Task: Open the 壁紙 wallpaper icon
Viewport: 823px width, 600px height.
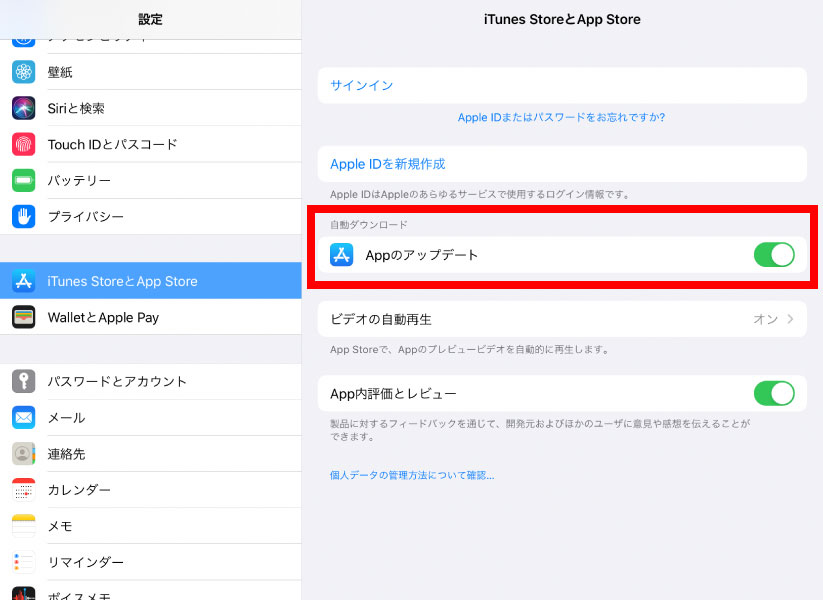Action: [x=24, y=72]
